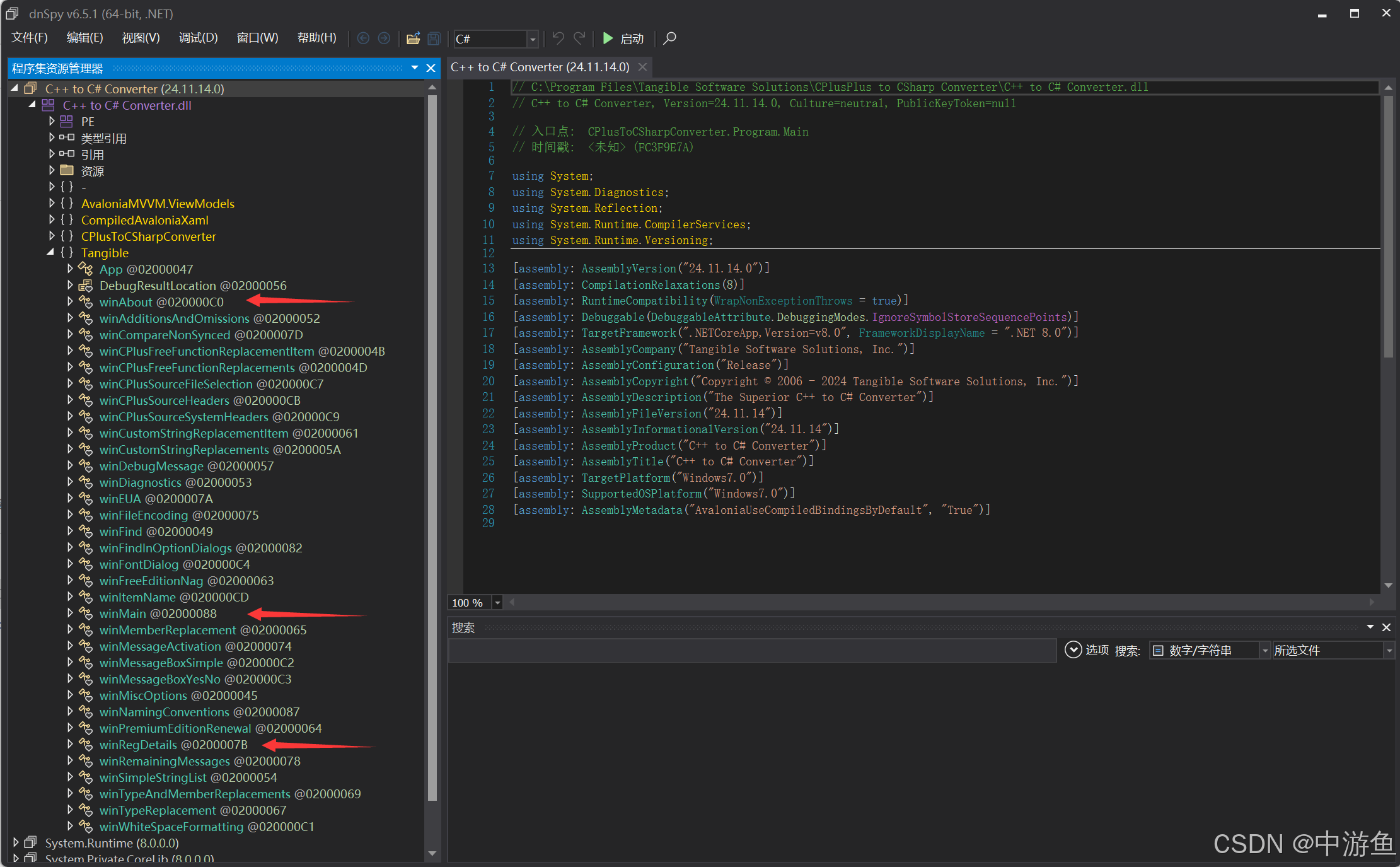
Task: Collapse the Tangible namespace node
Action: pos(51,252)
